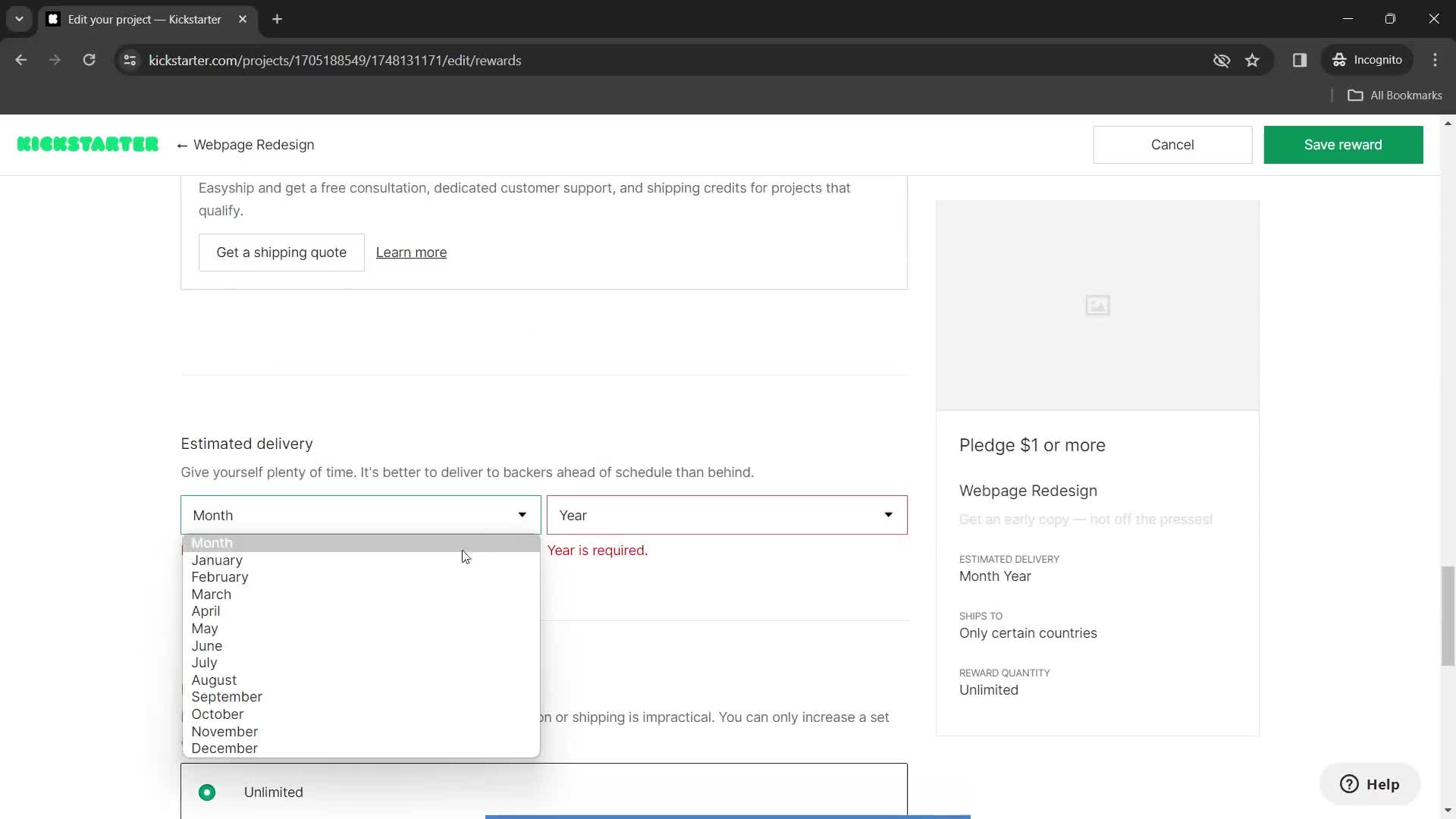Click the Learn more shipping link
This screenshot has width=1456, height=819.
point(411,251)
